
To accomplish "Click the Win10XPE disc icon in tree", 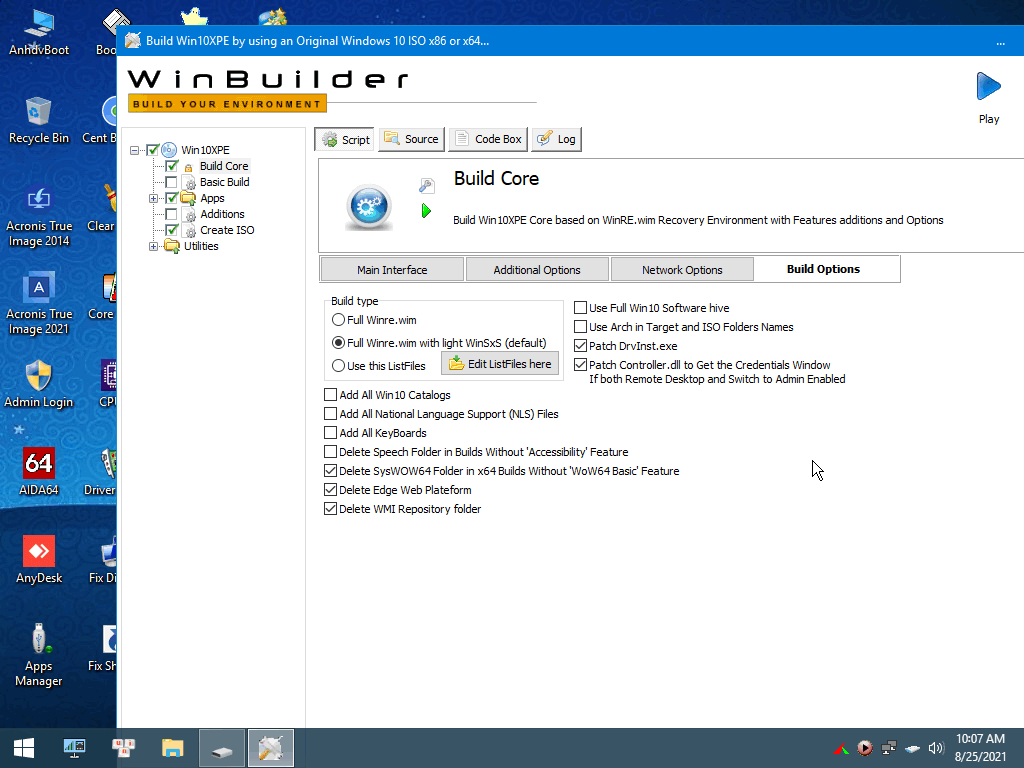I will pos(168,150).
